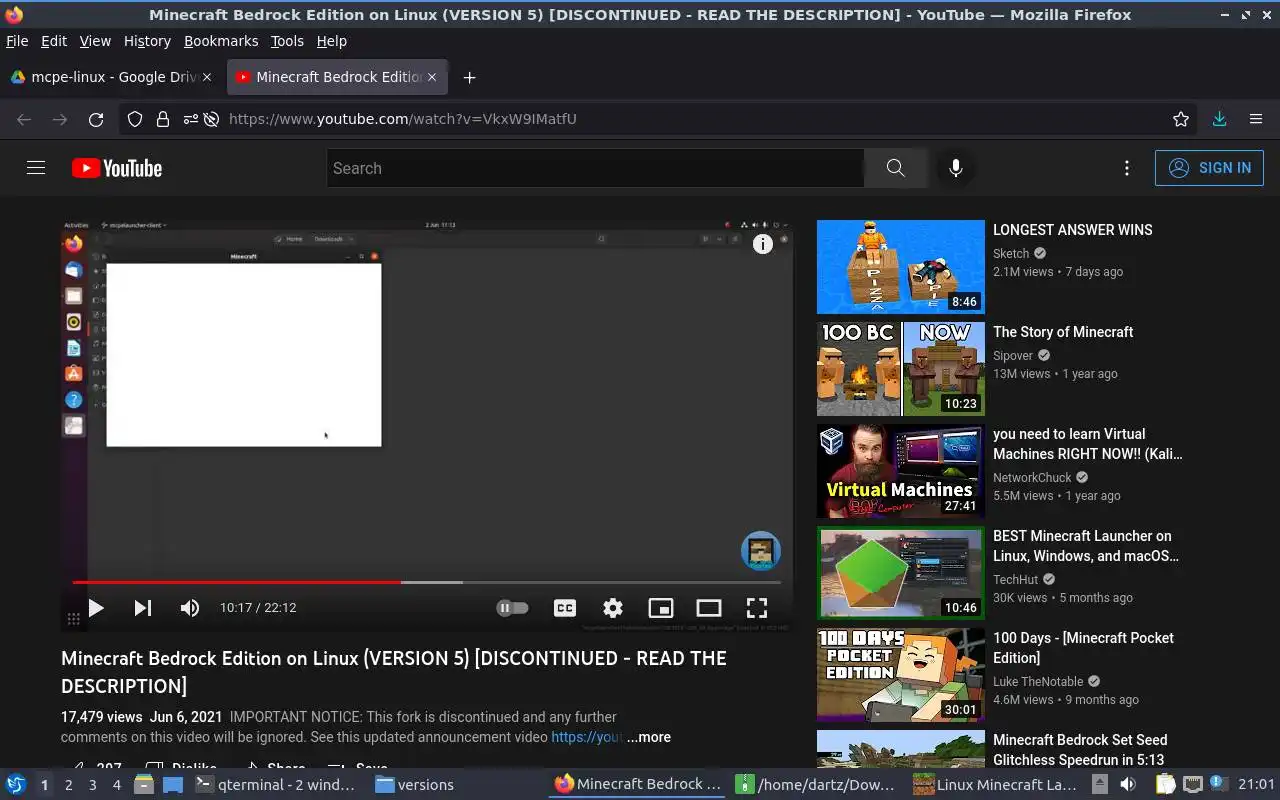Click the channel watermark in video
Viewport: 1280px width, 800px height.
(761, 551)
